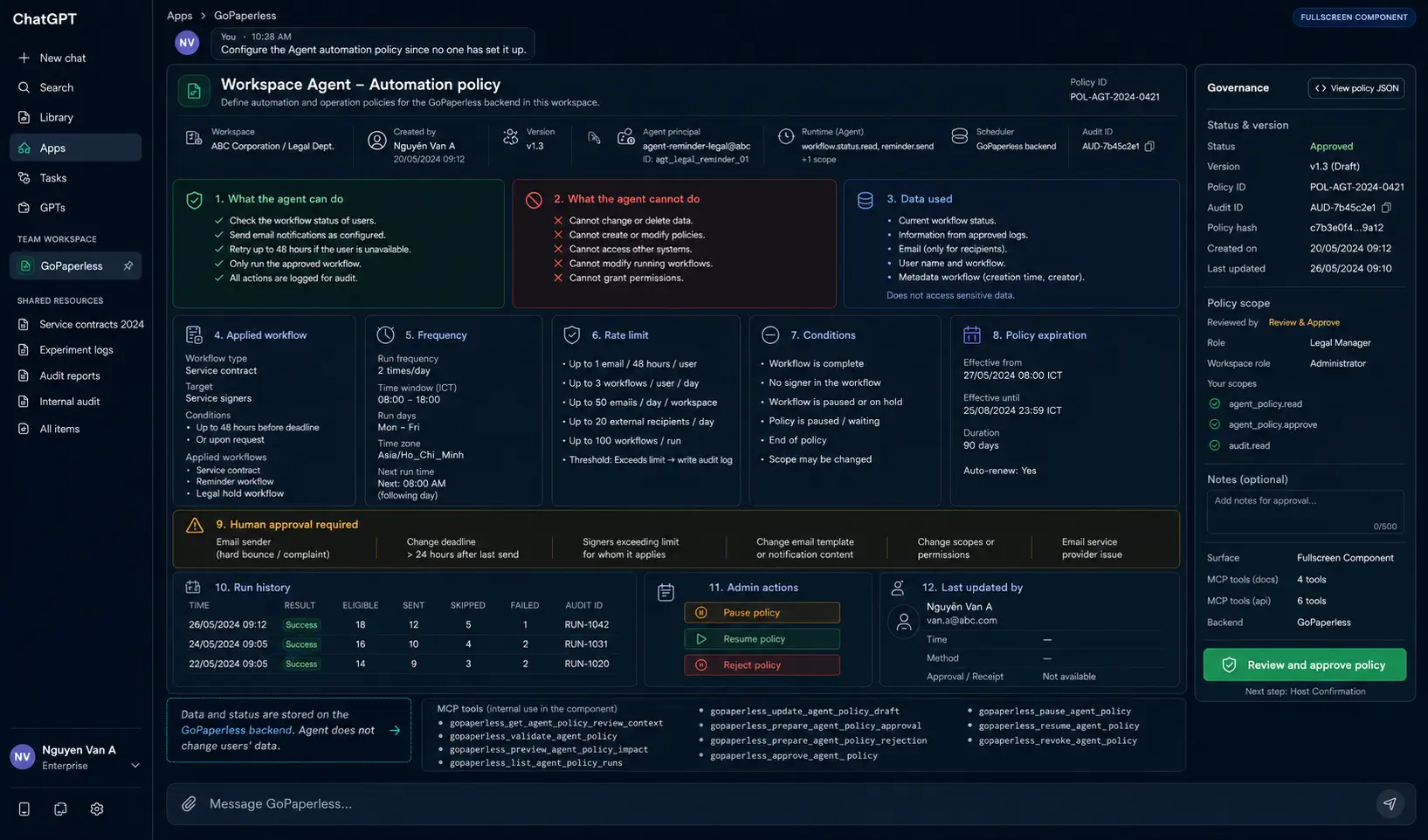Click the NV avatar beside the message
The height and width of the screenshot is (840, 1428).
click(x=187, y=43)
